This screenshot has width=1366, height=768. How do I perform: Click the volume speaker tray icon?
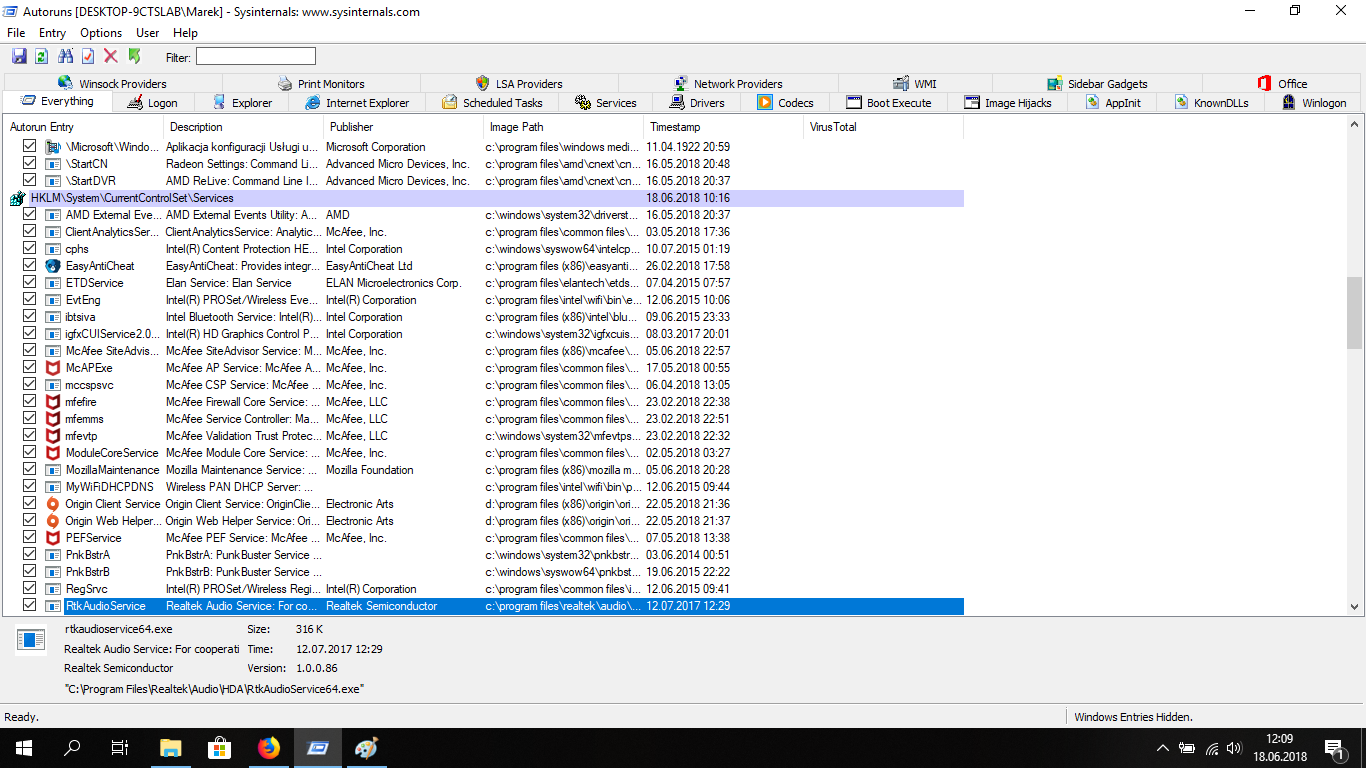point(1234,748)
